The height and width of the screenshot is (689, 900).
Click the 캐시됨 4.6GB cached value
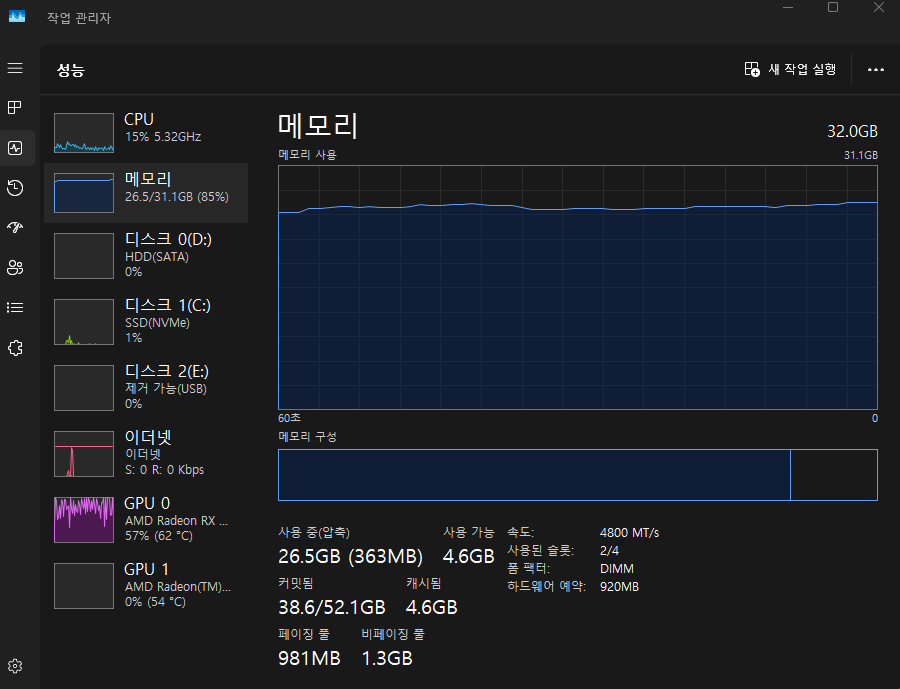click(432, 607)
